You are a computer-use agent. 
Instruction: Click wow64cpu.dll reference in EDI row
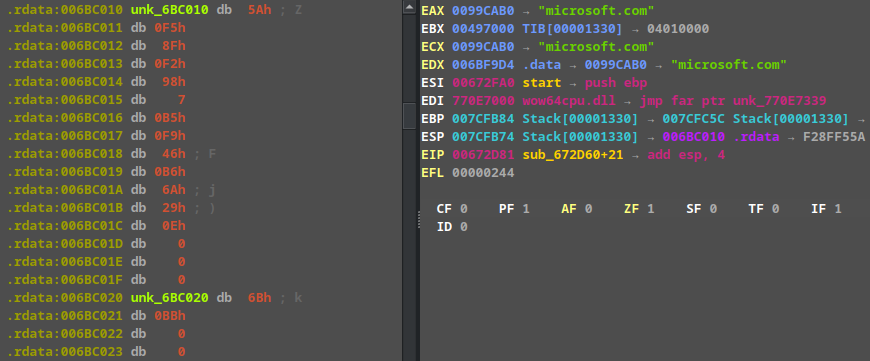[x=569, y=100]
